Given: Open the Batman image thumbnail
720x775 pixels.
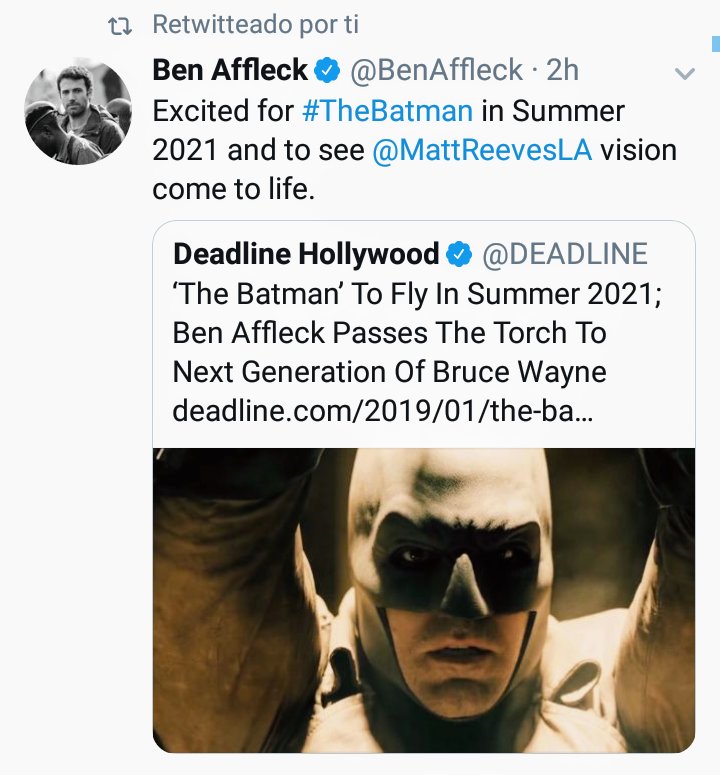Looking at the screenshot, I should tap(423, 600).
